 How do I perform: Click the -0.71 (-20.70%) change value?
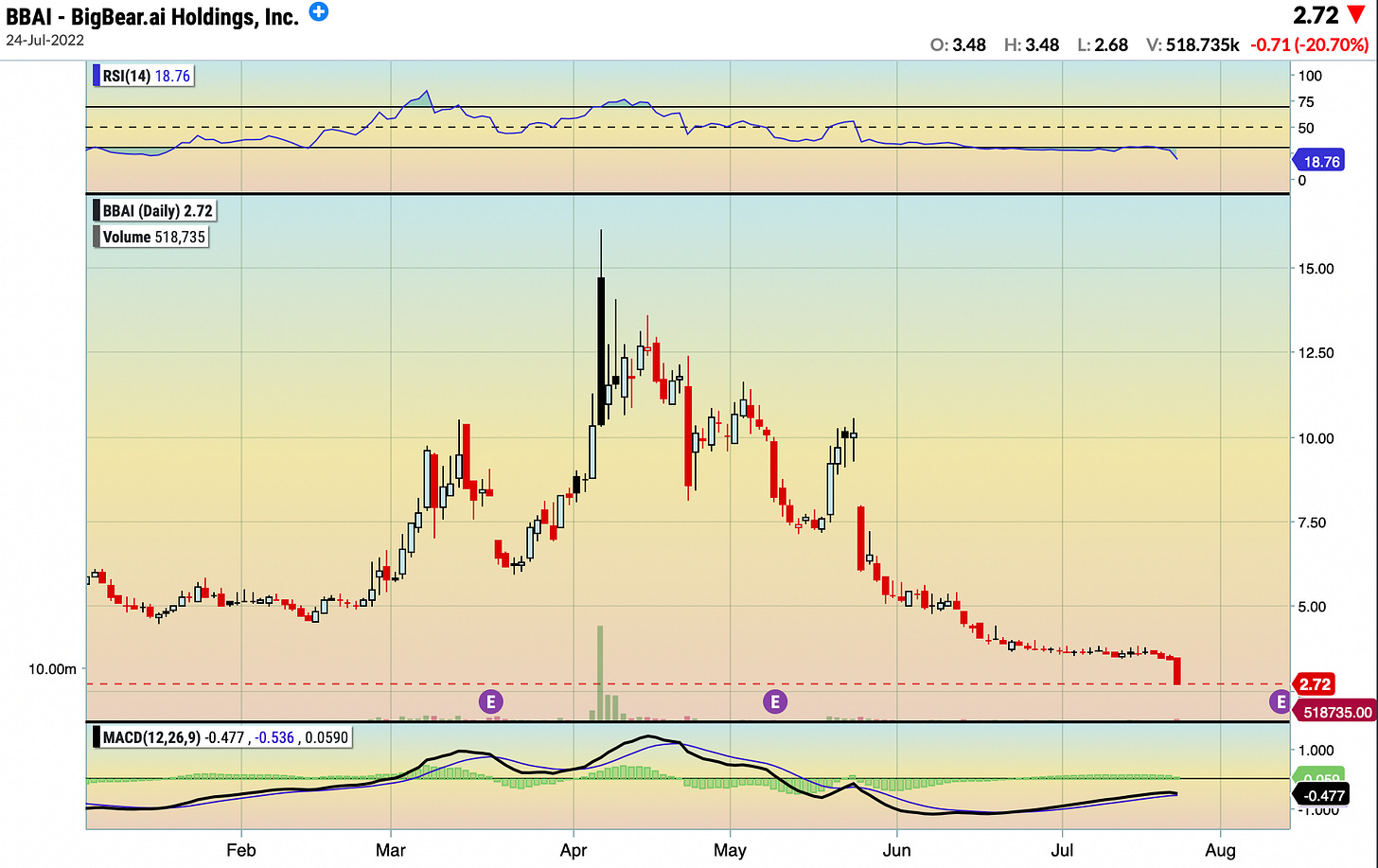click(x=1310, y=44)
